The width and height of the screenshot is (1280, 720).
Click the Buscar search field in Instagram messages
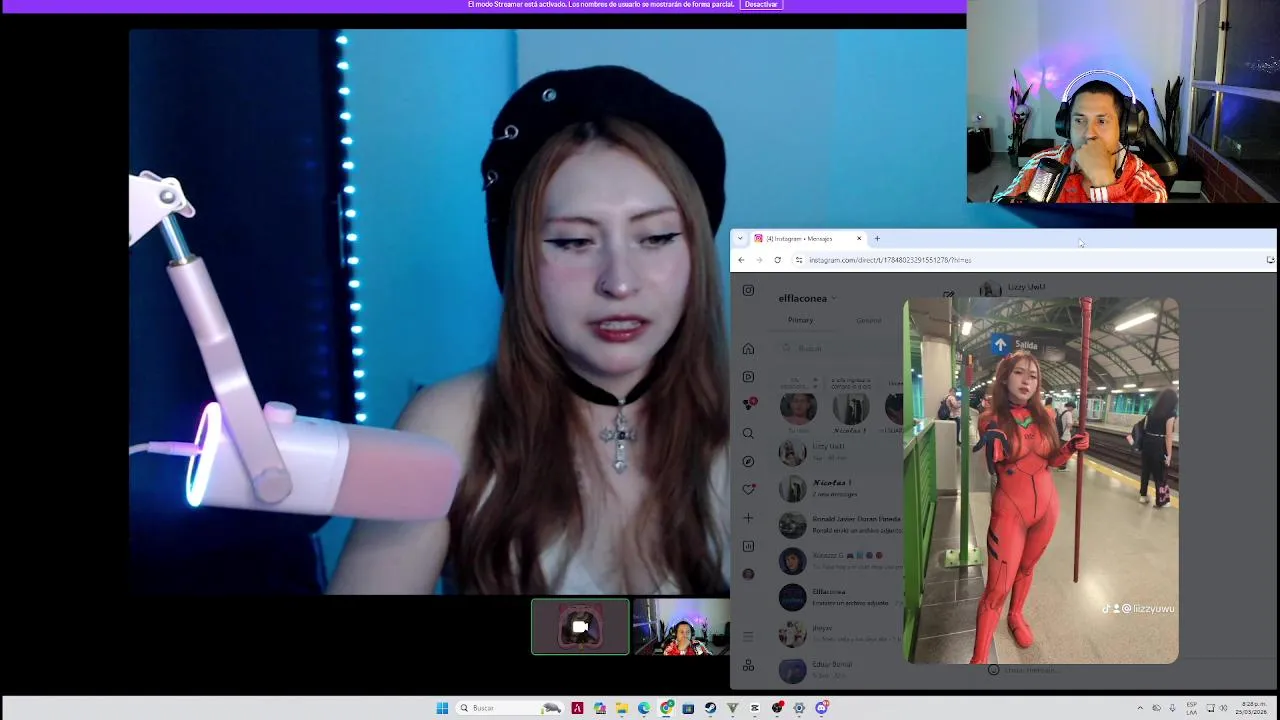coord(840,348)
